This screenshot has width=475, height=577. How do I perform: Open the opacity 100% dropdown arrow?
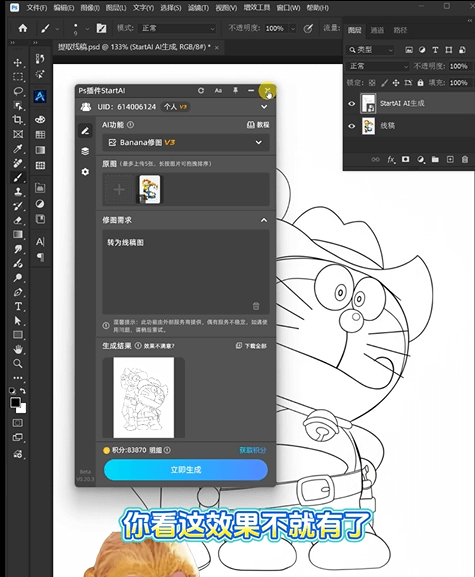pyautogui.click(x=293, y=28)
